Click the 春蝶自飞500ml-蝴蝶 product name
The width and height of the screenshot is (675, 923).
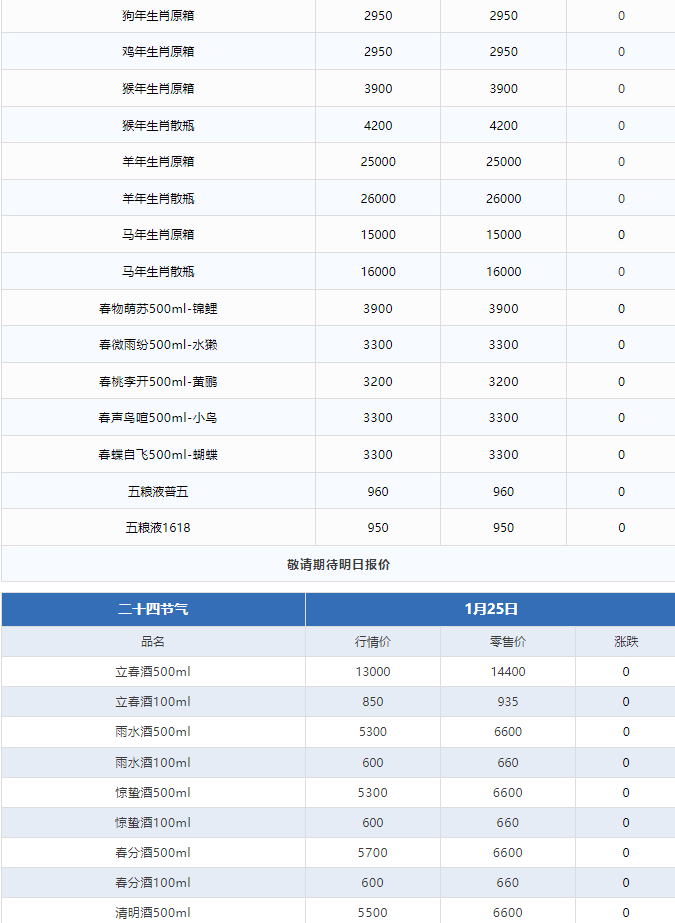(158, 455)
